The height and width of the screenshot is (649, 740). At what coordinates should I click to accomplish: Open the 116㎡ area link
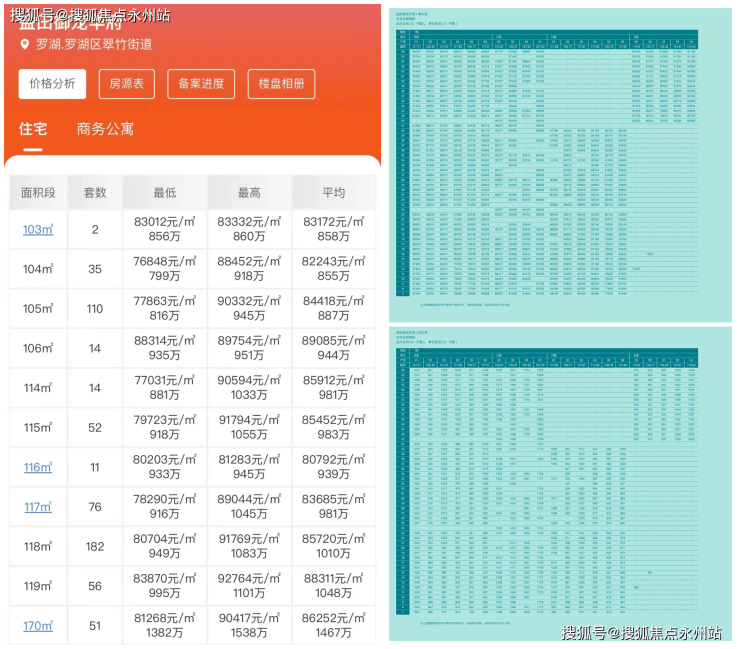(x=38, y=467)
